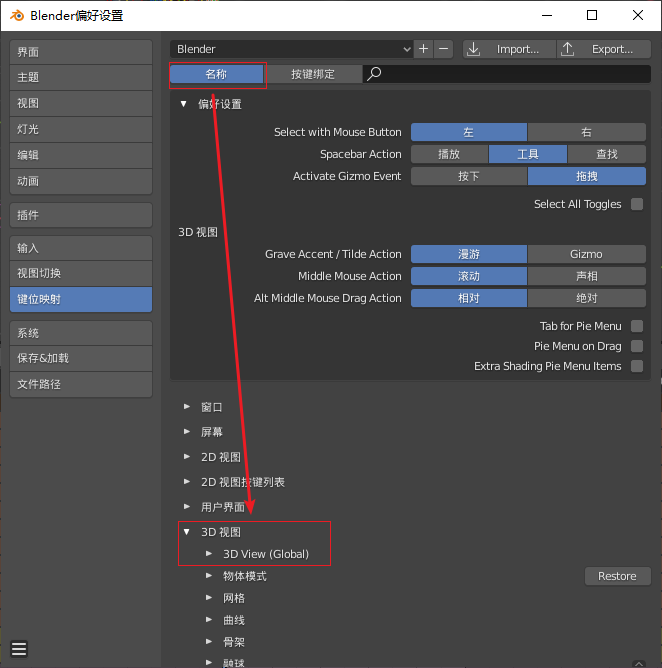Click the Blender logo in title bar
662x668 pixels.
(17, 16)
